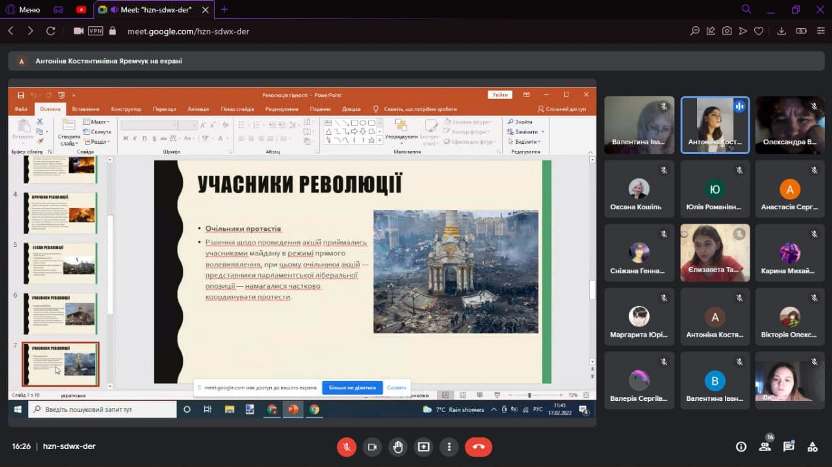The height and width of the screenshot is (467, 832).
Task: Open the chat messages panel
Action: 789,447
